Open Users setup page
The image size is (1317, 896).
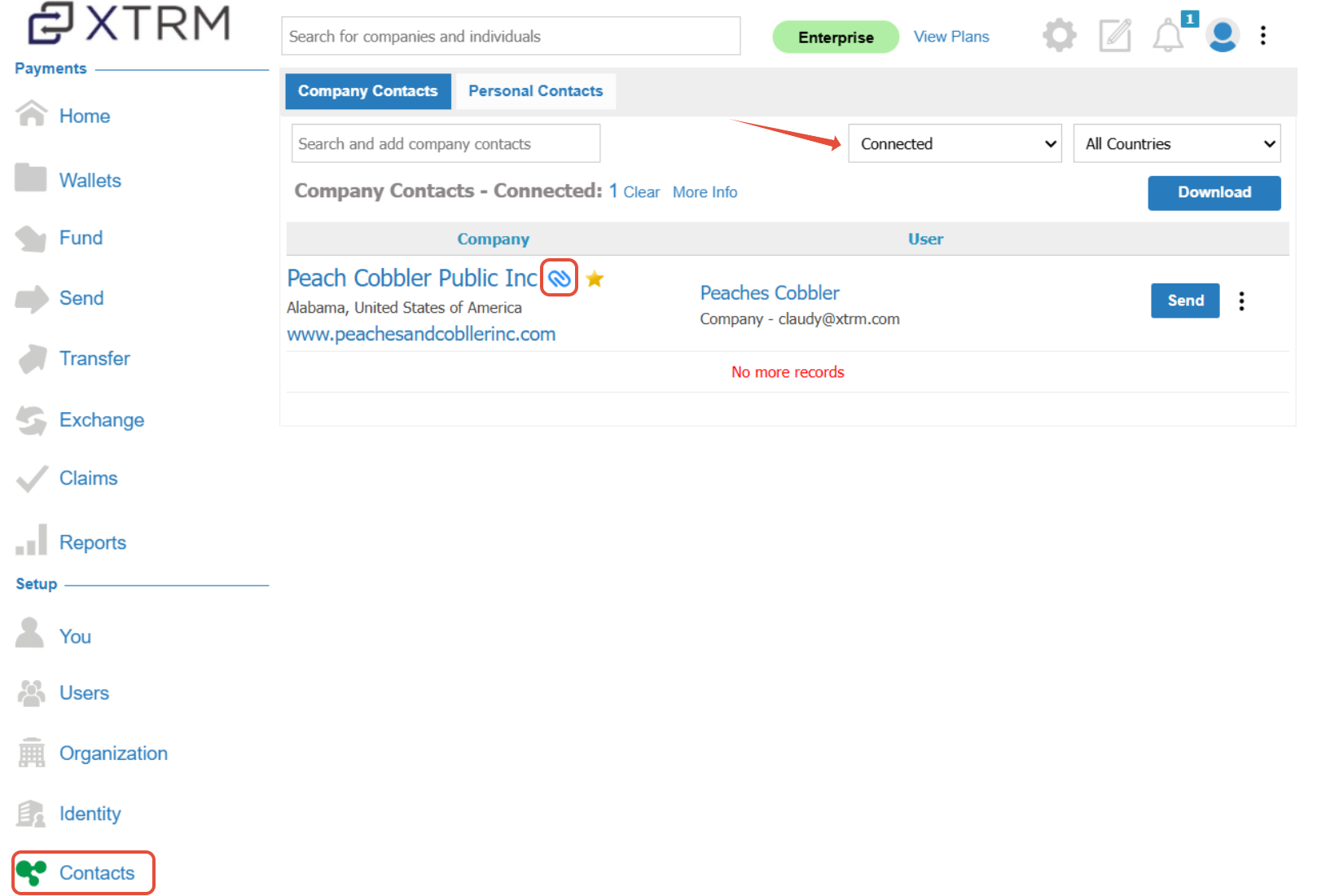pos(84,693)
